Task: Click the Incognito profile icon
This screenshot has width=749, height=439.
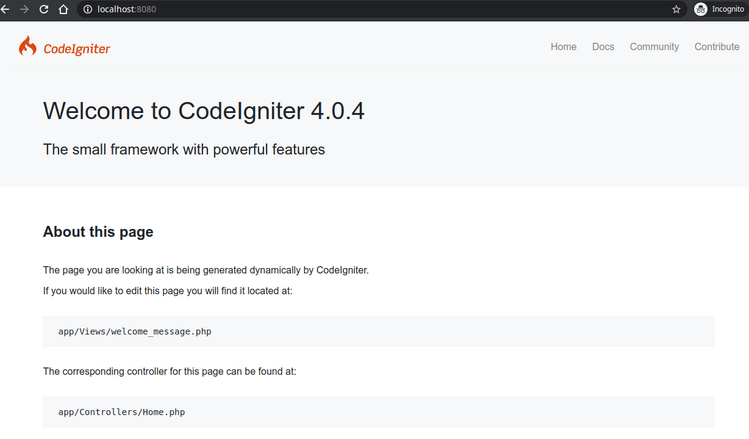Action: point(700,9)
